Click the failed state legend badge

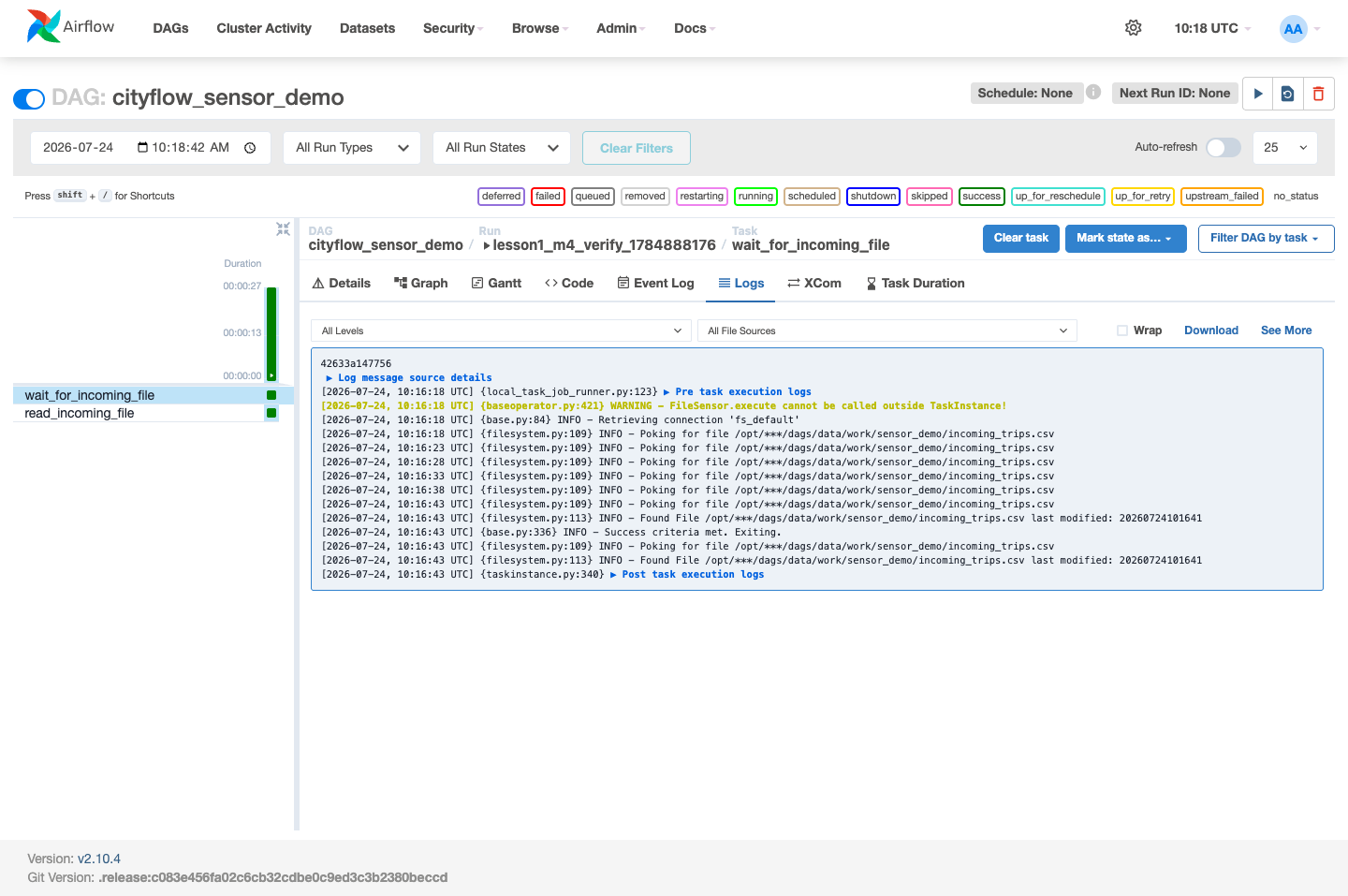548,197
